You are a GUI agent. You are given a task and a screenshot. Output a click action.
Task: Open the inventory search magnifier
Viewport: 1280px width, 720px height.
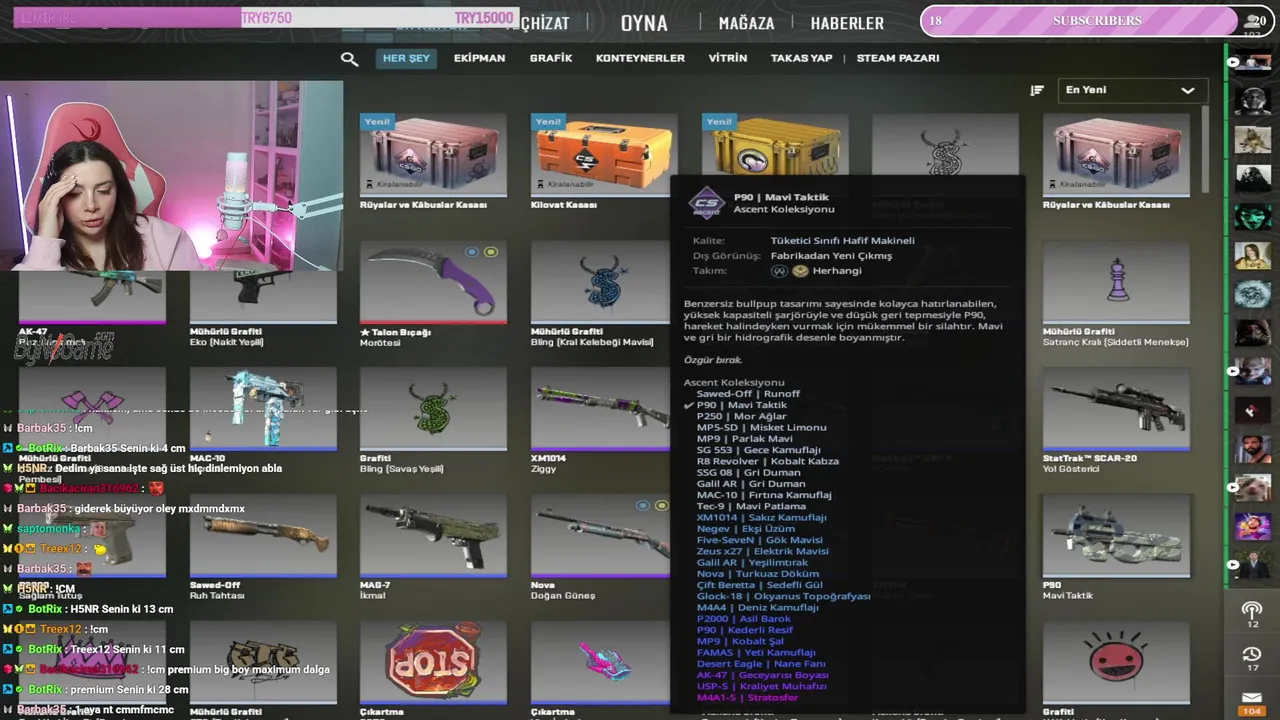coord(349,59)
